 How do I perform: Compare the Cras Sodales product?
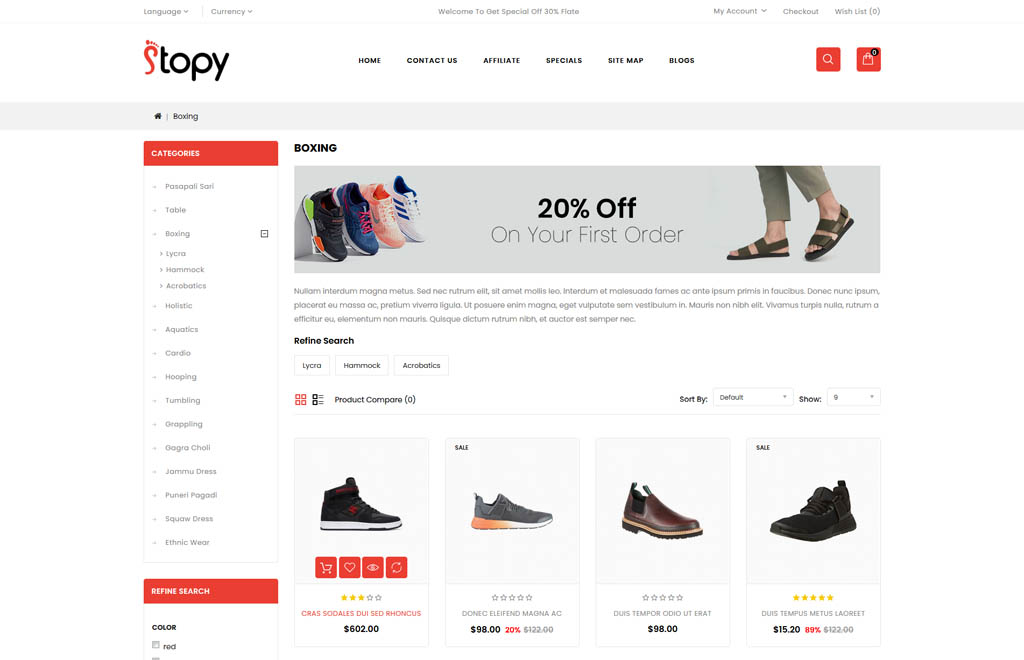click(x=396, y=567)
